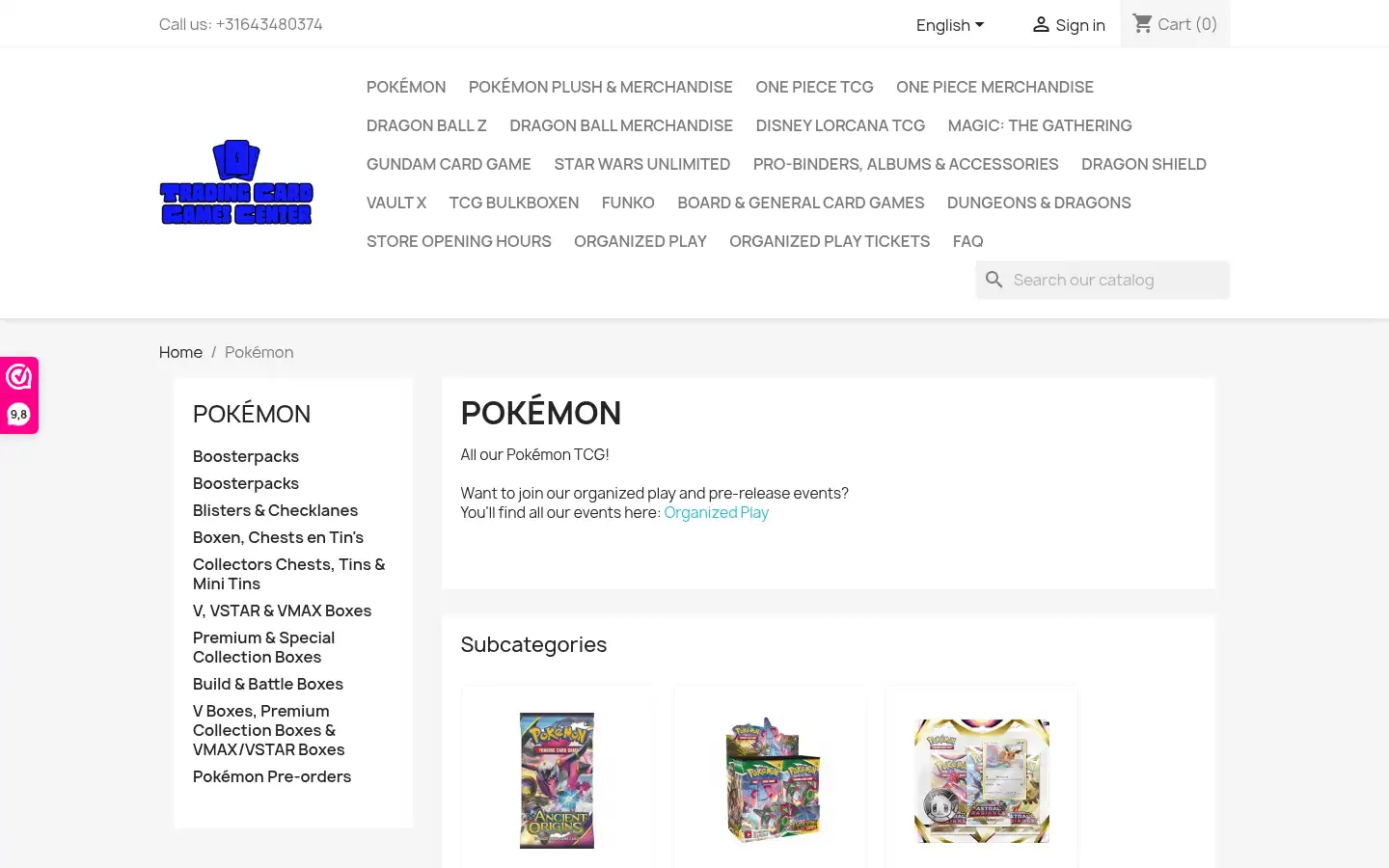The width and height of the screenshot is (1389, 868).
Task: Open the Dragon Ball Z menu
Action: coord(426,125)
